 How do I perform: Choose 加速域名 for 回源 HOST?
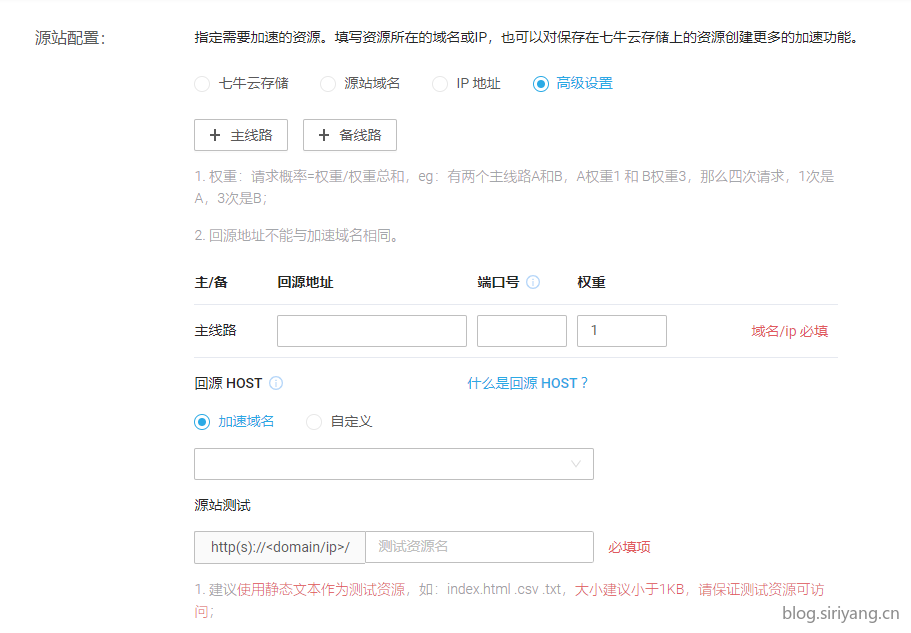pyautogui.click(x=202, y=422)
